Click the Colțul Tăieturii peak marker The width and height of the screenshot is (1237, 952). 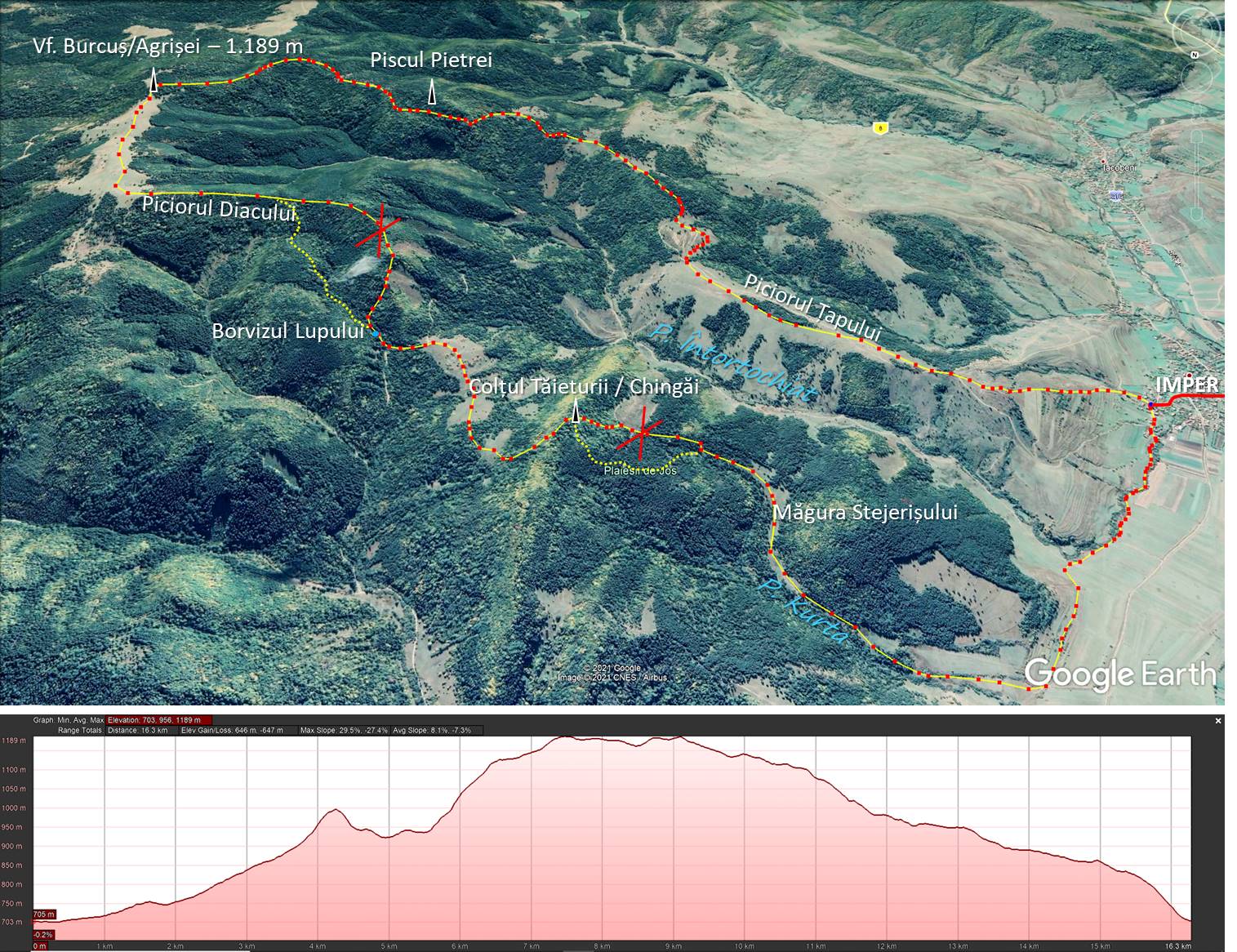tap(576, 413)
